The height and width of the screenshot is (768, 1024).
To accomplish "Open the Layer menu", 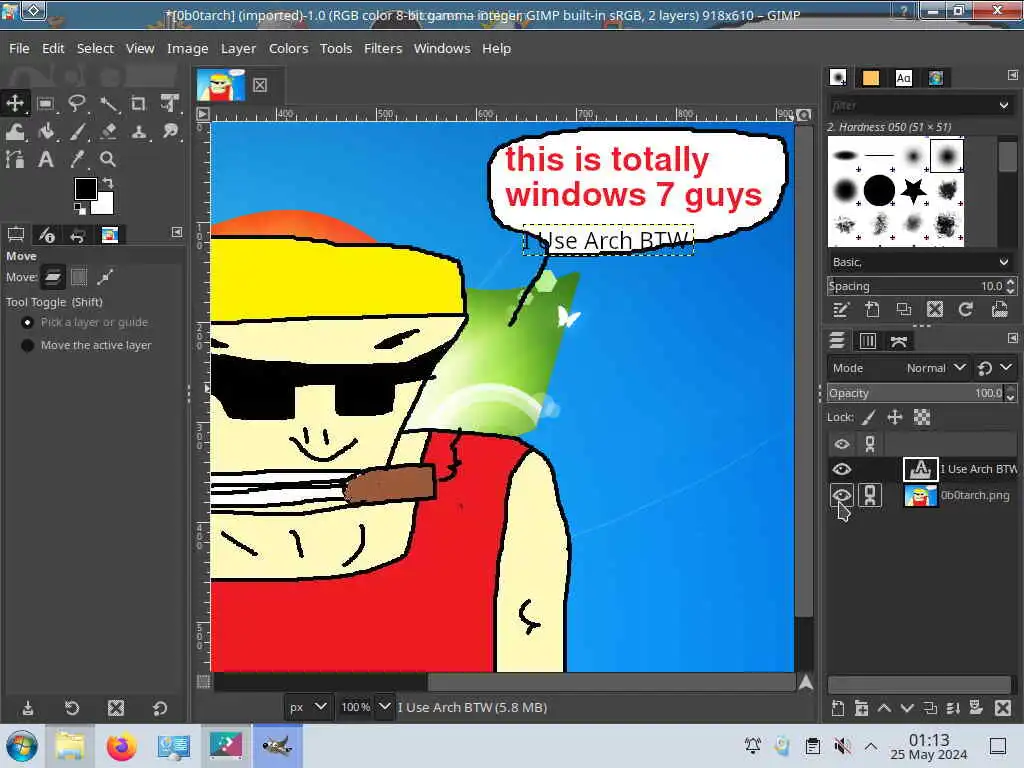I will pyautogui.click(x=238, y=48).
